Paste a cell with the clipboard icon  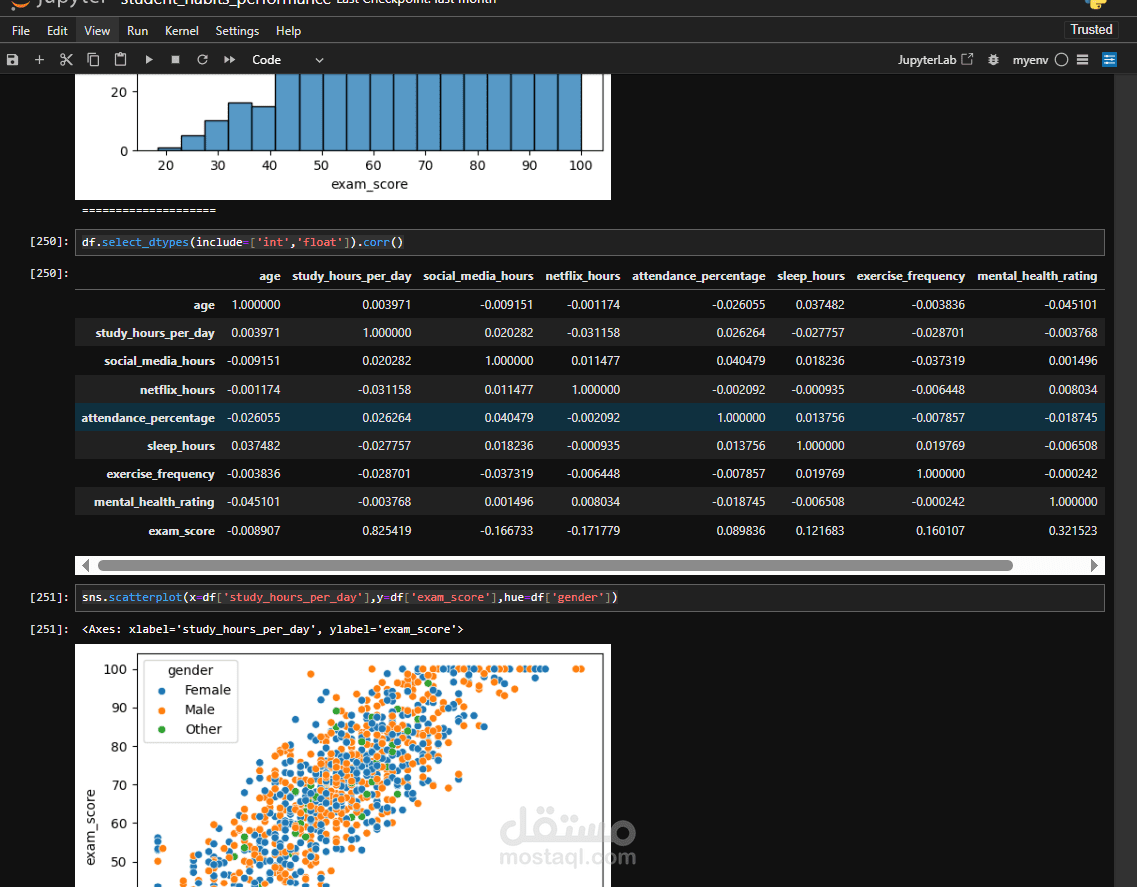click(x=120, y=59)
